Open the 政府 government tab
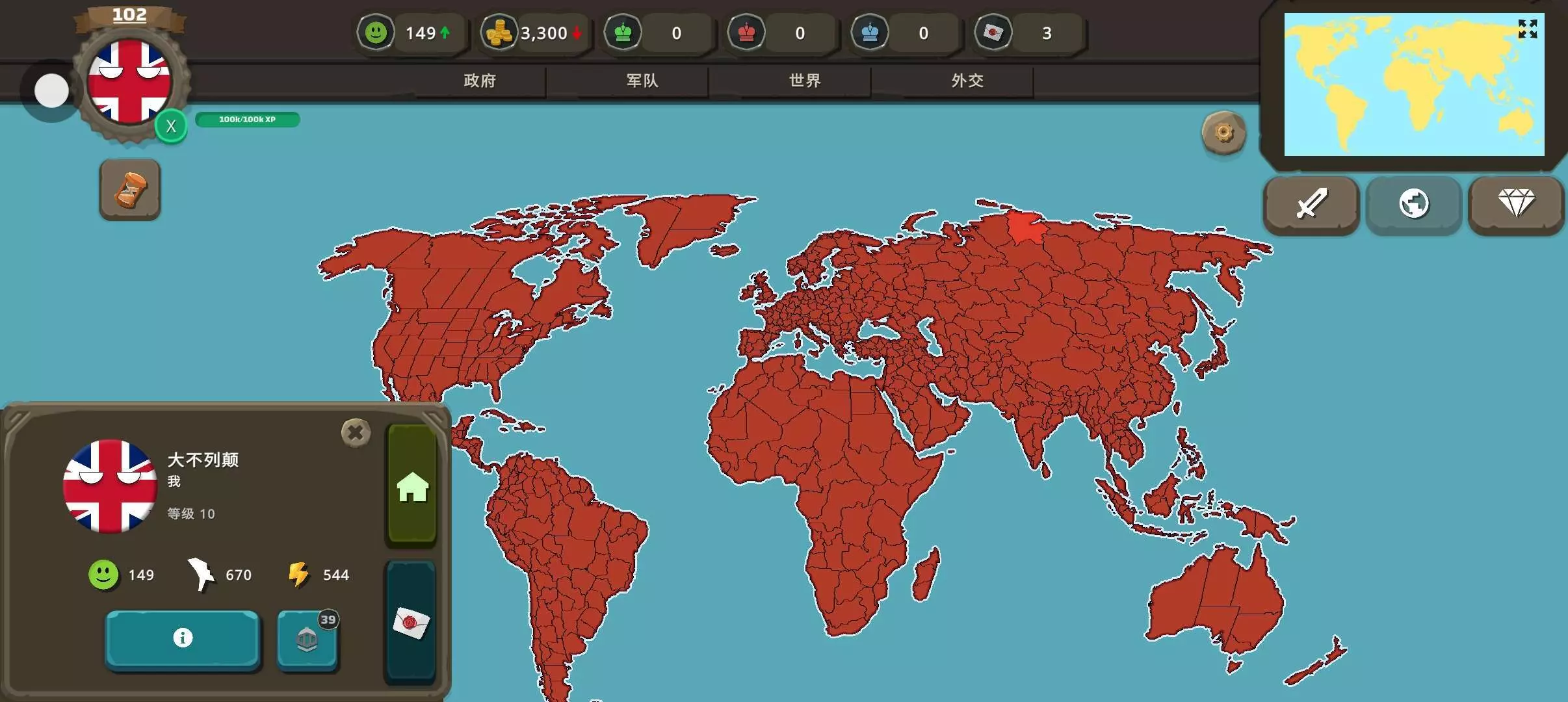Screen dimensions: 1568x702 click(x=480, y=81)
